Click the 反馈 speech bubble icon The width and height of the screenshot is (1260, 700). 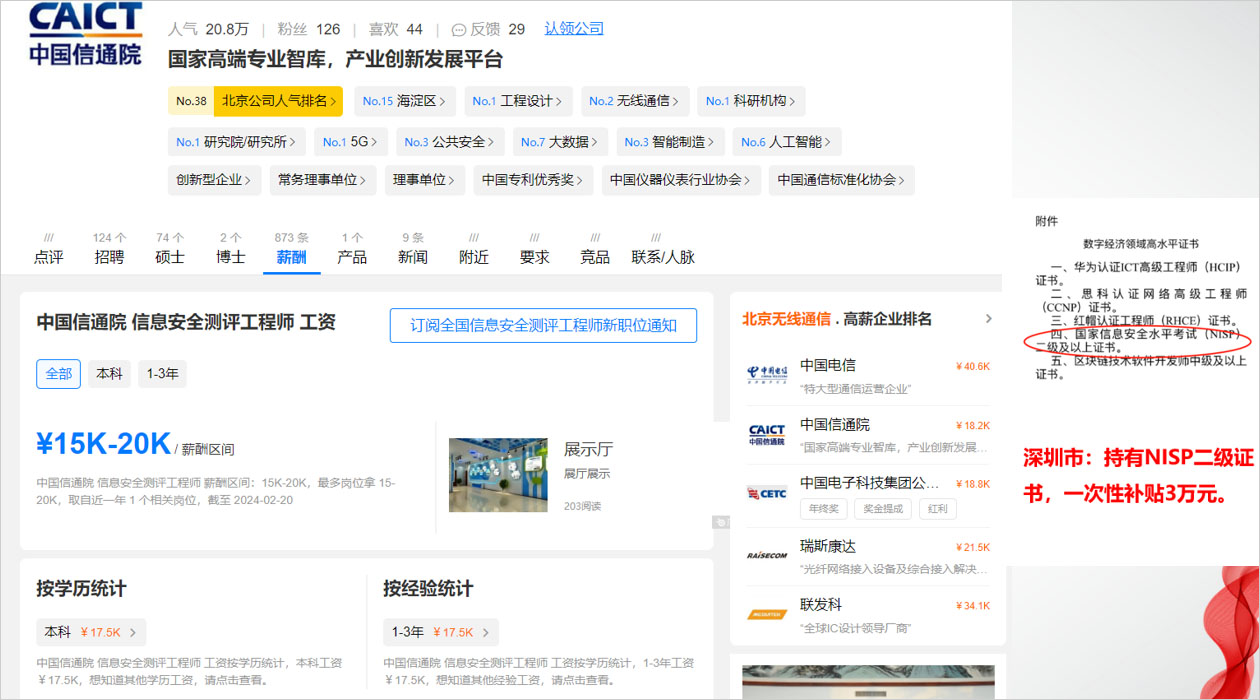[459, 30]
